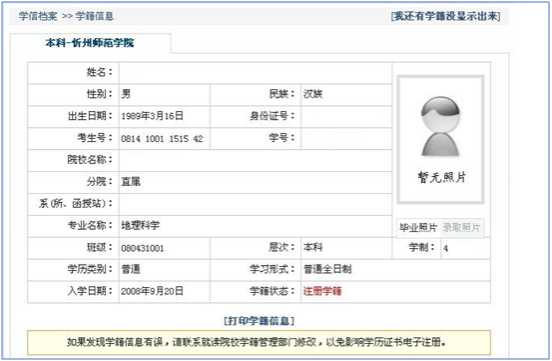
Task: Switch to the 毕业照片 photo tab
Action: [x=418, y=228]
